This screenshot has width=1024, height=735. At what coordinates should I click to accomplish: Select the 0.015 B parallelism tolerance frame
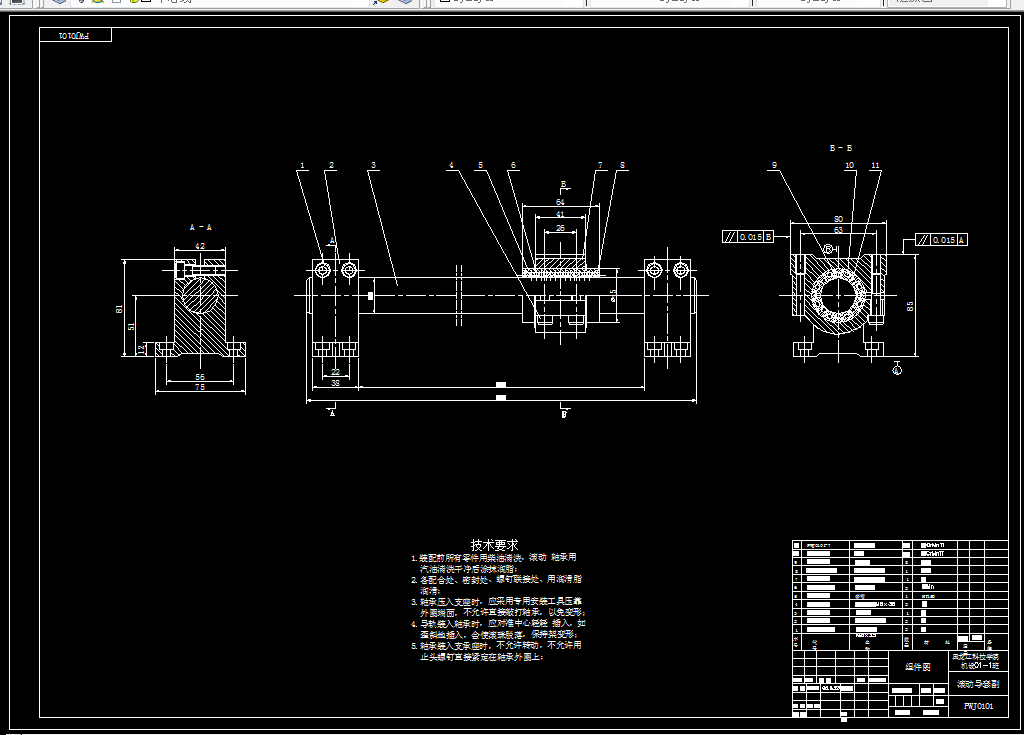pyautogui.click(x=748, y=237)
